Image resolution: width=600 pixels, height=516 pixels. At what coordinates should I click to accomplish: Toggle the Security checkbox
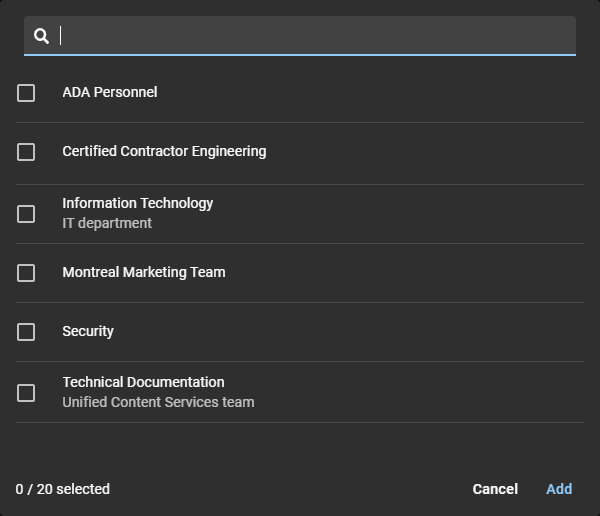coord(26,332)
